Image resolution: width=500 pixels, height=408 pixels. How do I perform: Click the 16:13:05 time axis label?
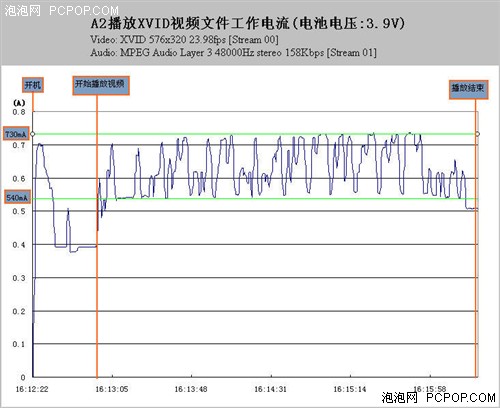click(x=112, y=389)
